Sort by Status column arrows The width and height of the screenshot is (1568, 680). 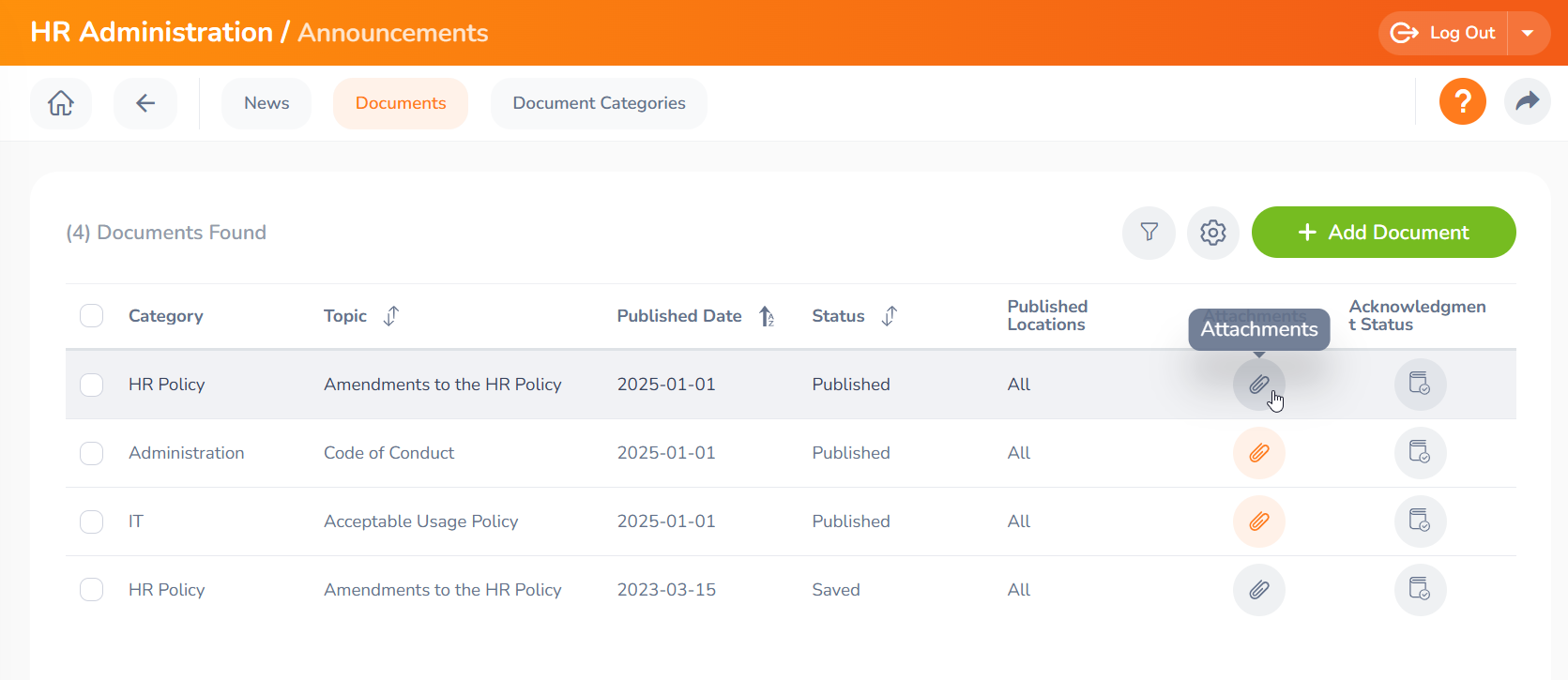click(x=890, y=316)
